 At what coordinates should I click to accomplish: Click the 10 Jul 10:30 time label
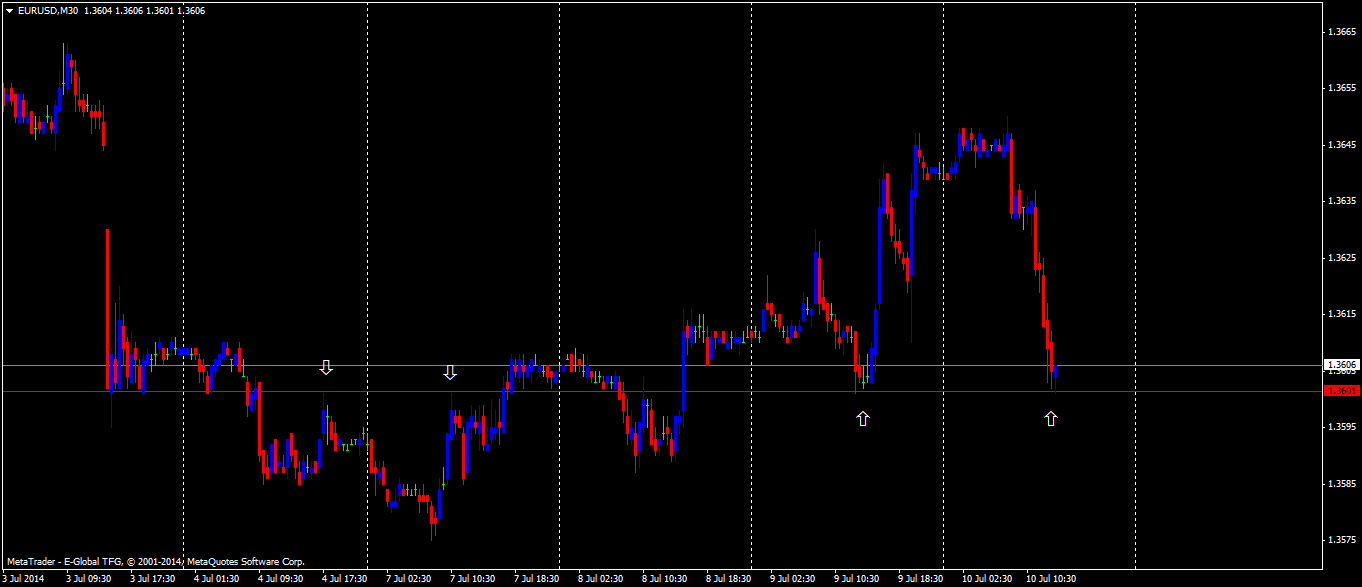(1051, 578)
